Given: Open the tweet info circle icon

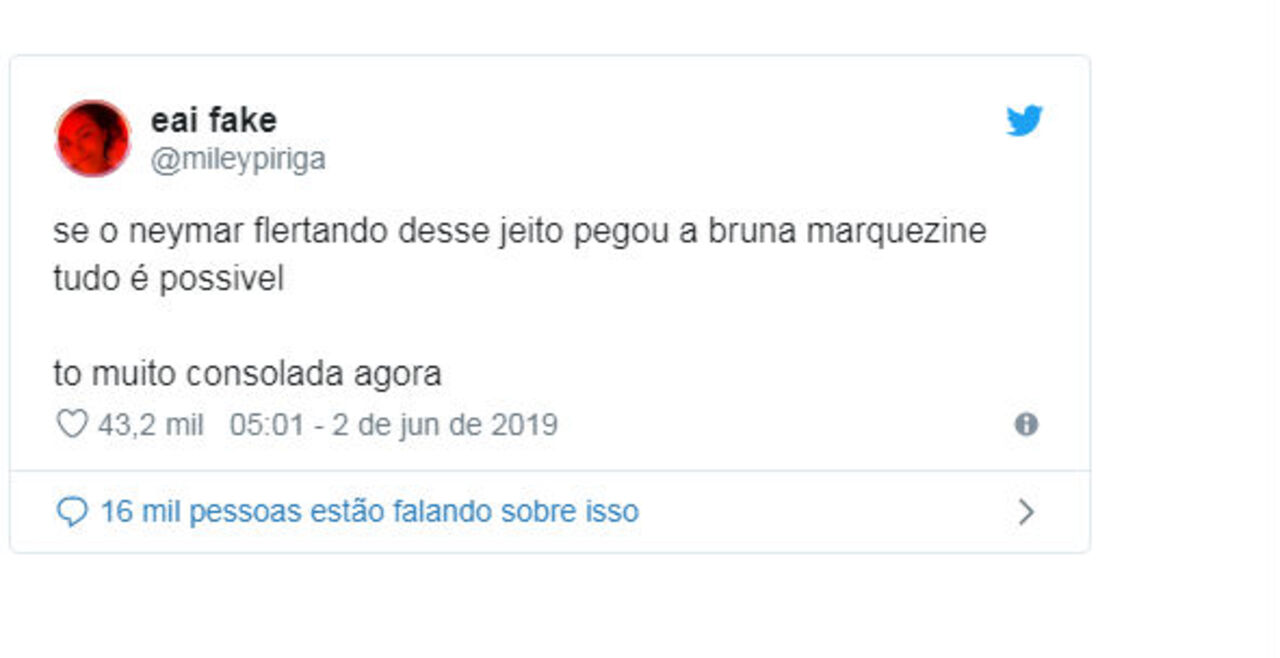Looking at the screenshot, I should pos(1026,425).
